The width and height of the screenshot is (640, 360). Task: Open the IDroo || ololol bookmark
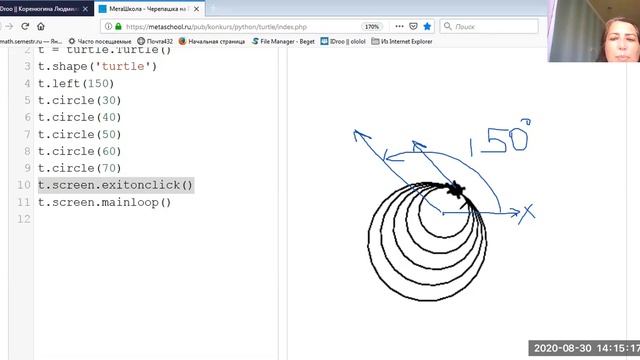click(343, 41)
